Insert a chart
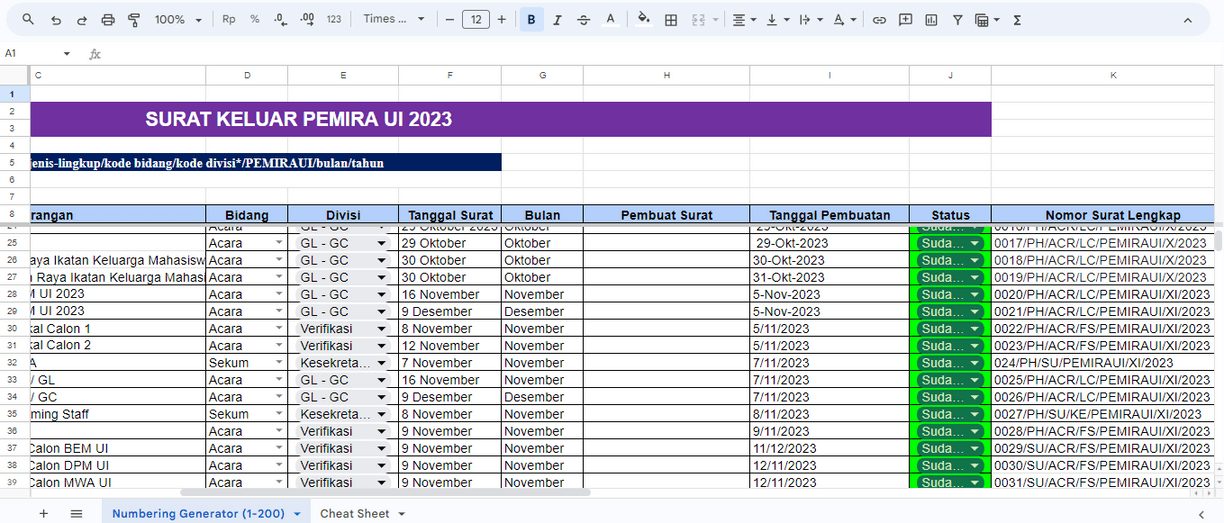 pos(932,20)
